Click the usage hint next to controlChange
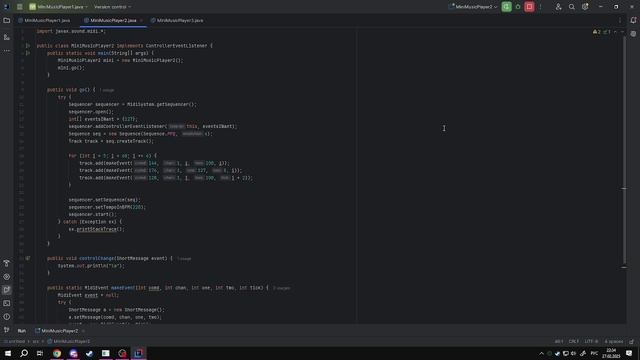The width and height of the screenshot is (640, 360). 184,259
